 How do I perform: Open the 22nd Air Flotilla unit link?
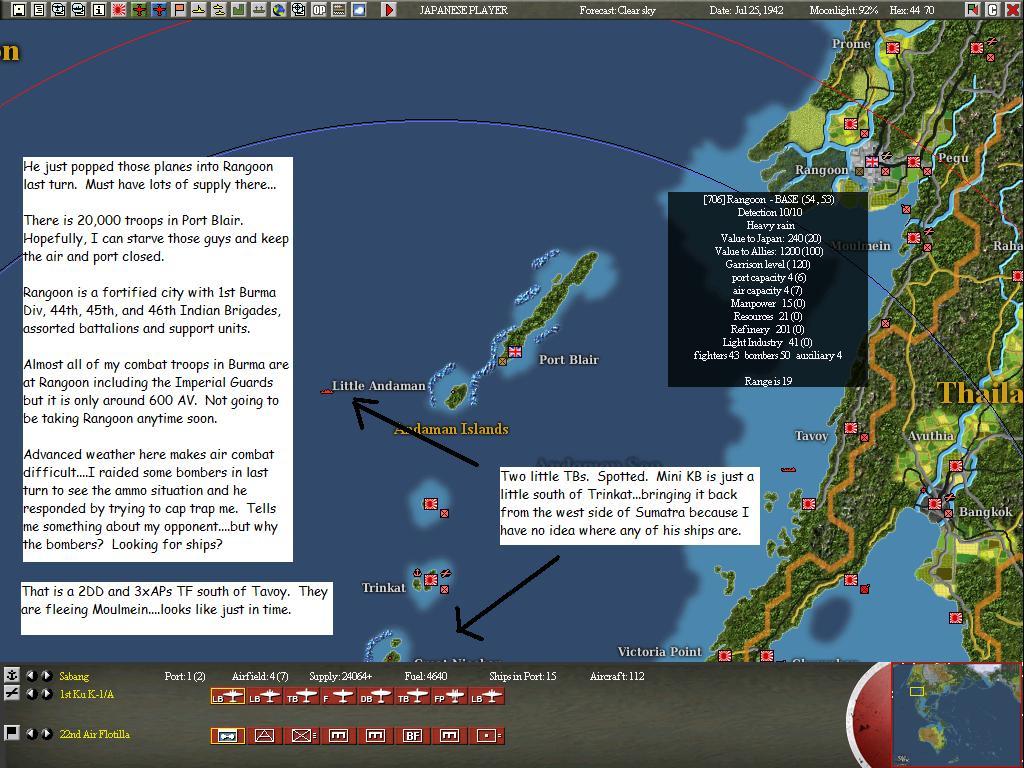click(95, 734)
